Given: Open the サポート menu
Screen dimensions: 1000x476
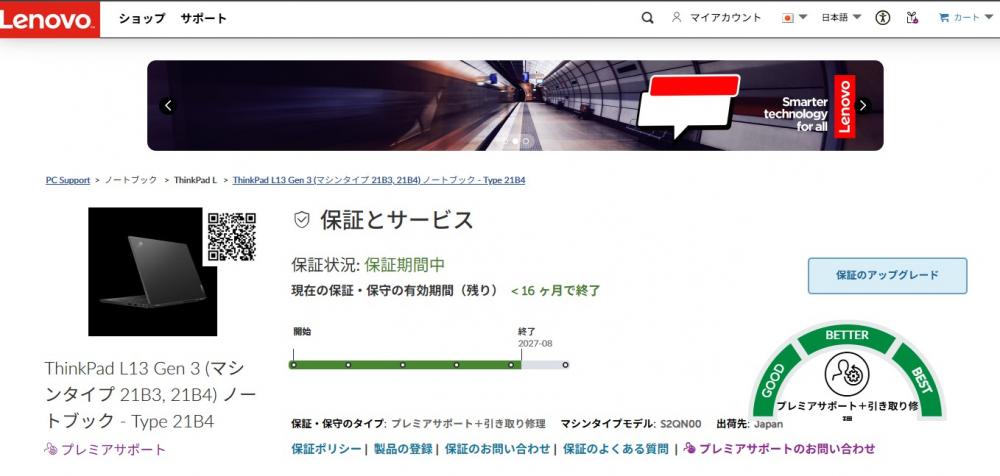Looking at the screenshot, I should [203, 19].
